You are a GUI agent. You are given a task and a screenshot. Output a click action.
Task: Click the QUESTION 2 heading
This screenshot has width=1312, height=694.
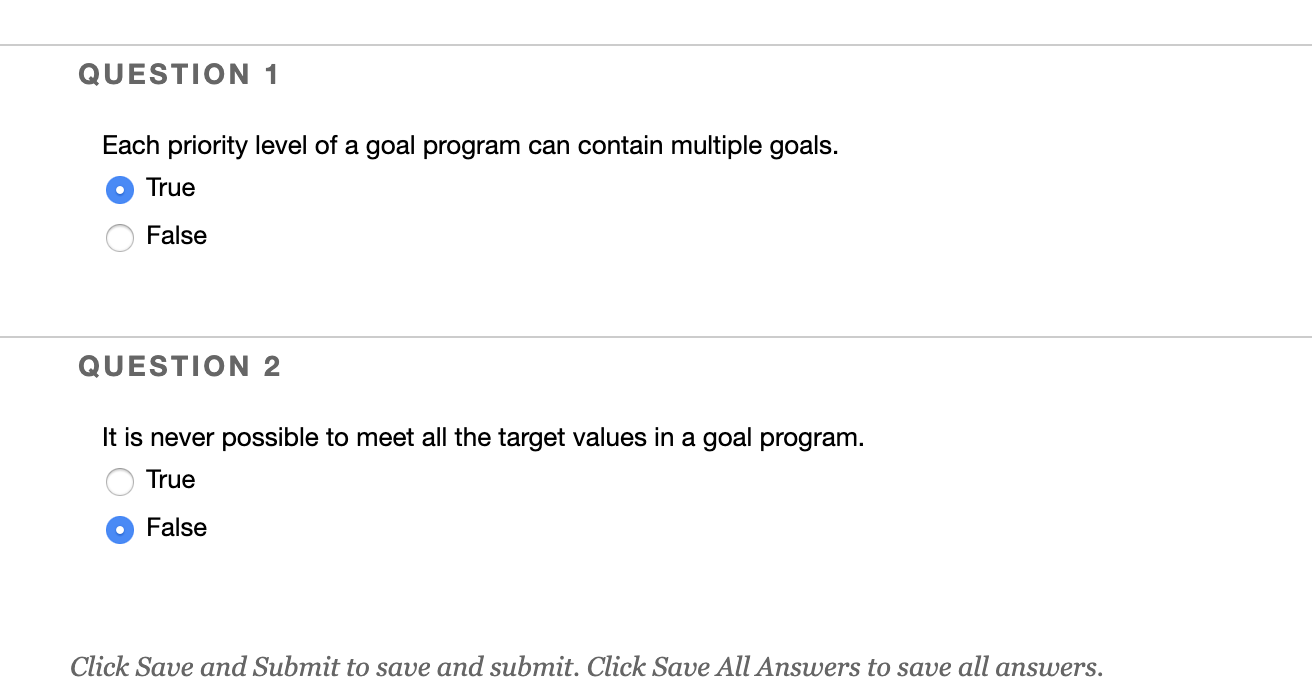pyautogui.click(x=179, y=366)
